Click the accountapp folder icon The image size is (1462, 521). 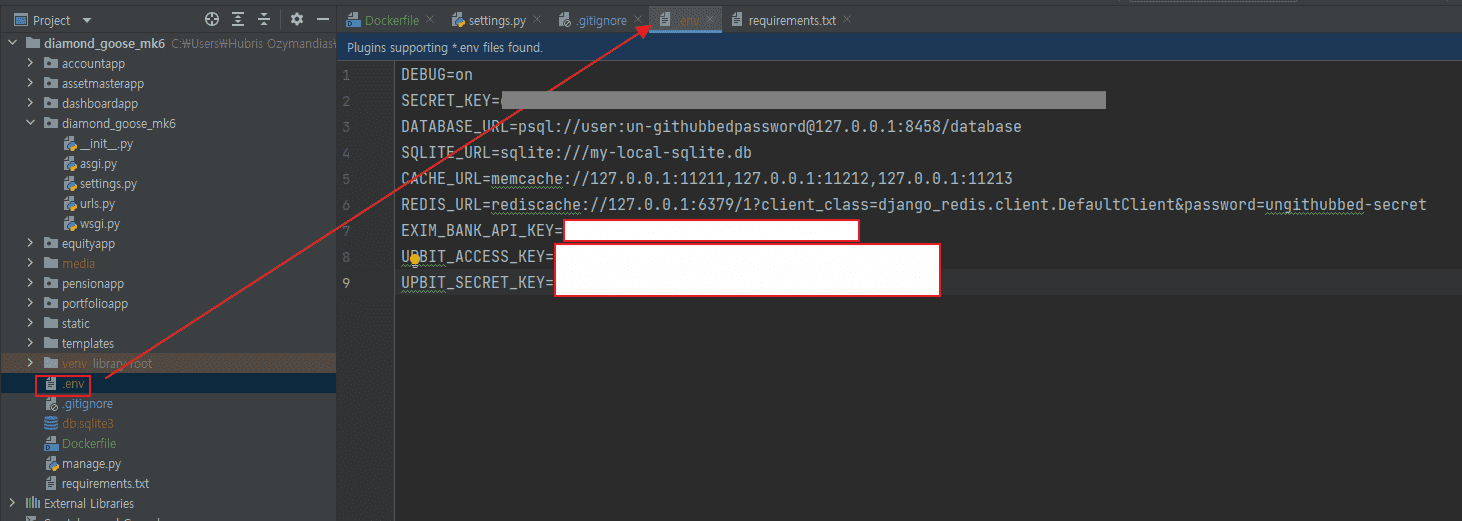(51, 63)
